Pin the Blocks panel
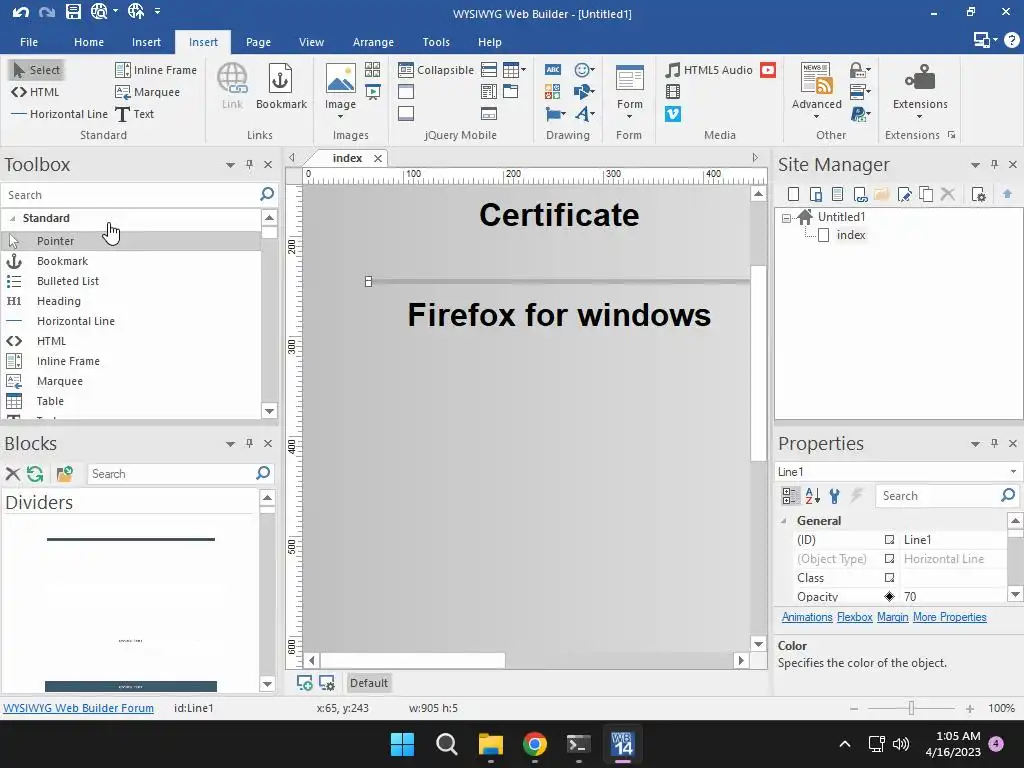The width and height of the screenshot is (1024, 768). point(249,443)
